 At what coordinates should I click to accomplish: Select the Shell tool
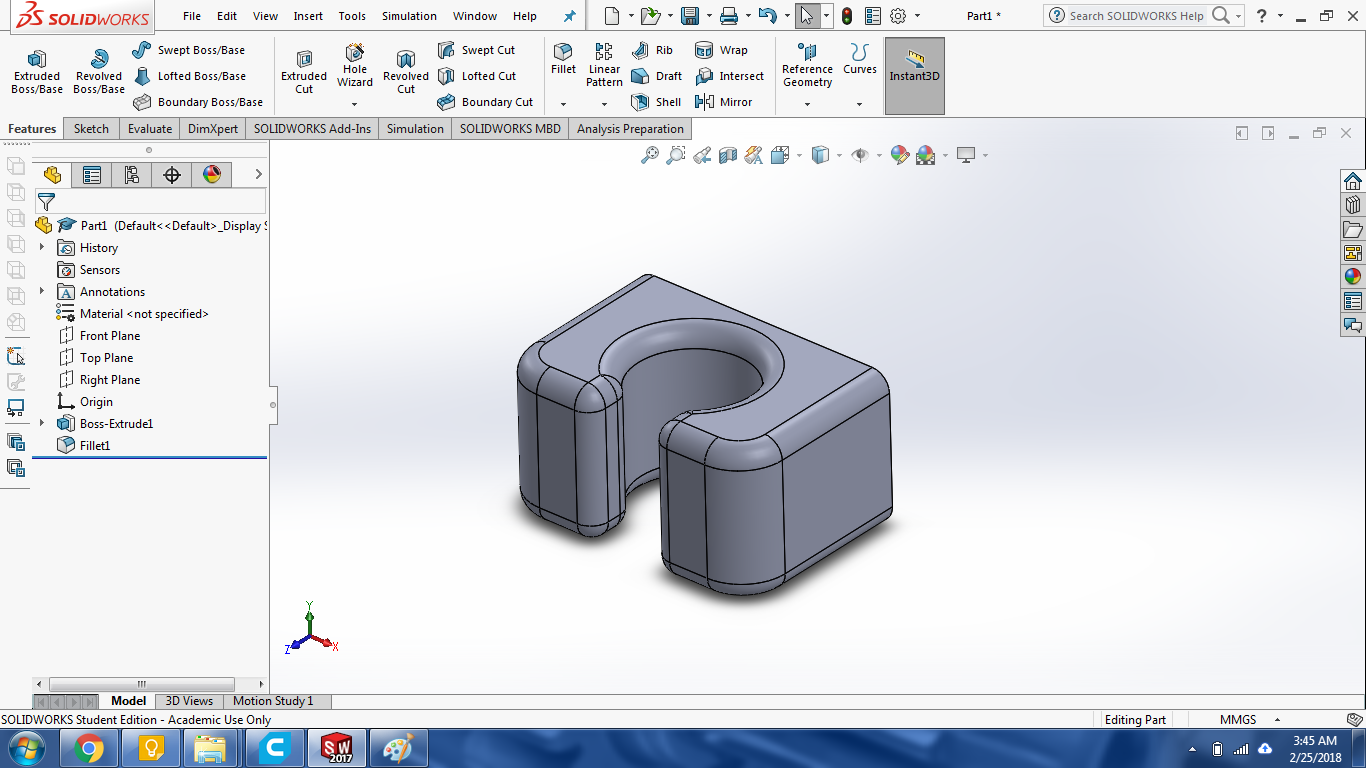point(657,102)
